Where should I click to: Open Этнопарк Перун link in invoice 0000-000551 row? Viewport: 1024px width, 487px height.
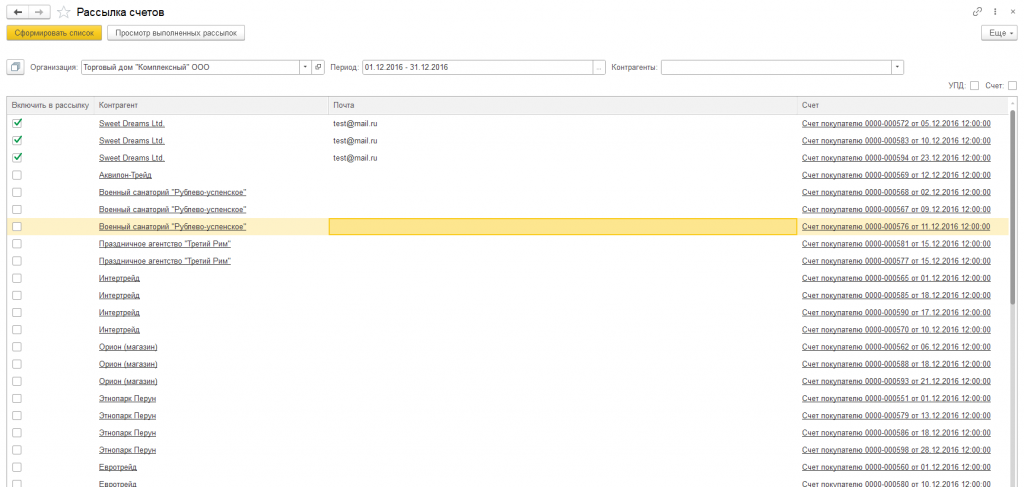(x=127, y=398)
